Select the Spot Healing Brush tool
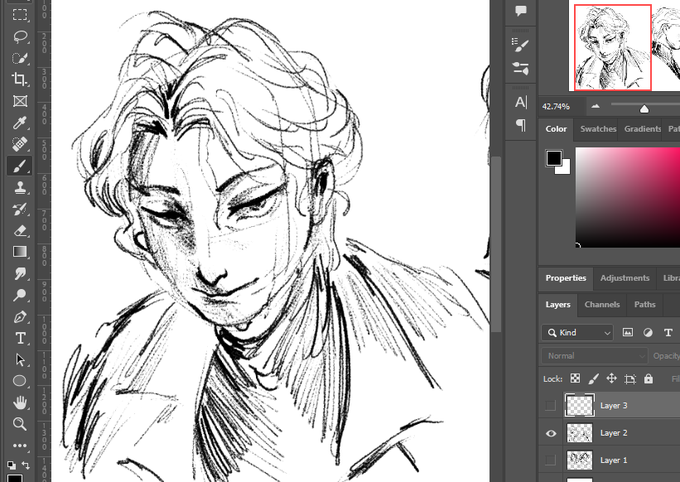This screenshot has height=482, width=680. coord(20,144)
